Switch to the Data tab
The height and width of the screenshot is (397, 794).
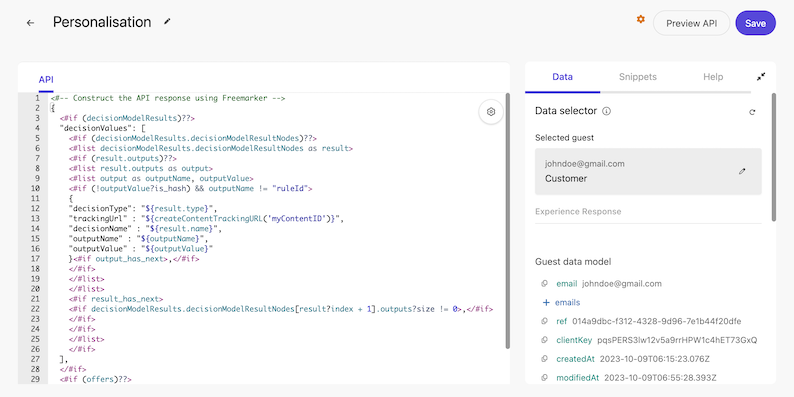pyautogui.click(x=562, y=77)
